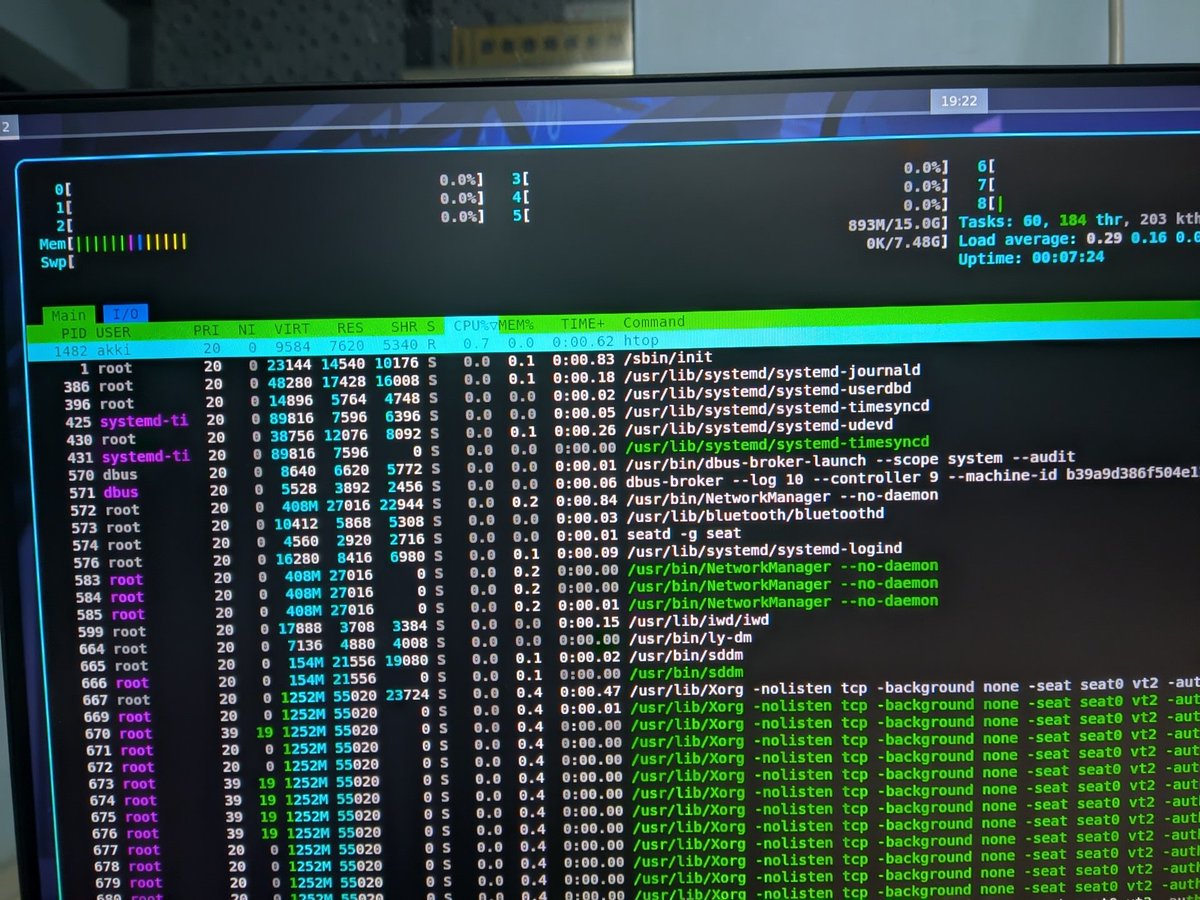Image resolution: width=1200 pixels, height=900 pixels.
Task: Sort by the PRI column header
Action: pyautogui.click(x=206, y=329)
